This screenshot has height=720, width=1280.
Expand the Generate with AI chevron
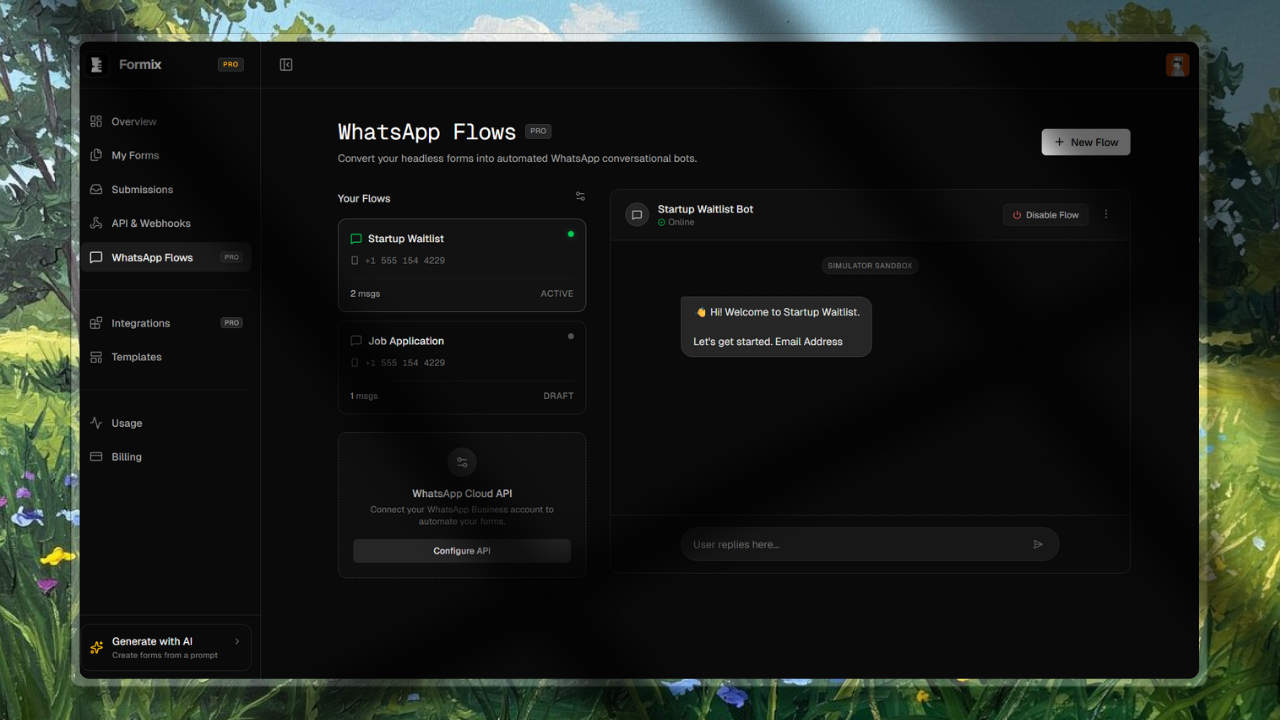click(237, 642)
